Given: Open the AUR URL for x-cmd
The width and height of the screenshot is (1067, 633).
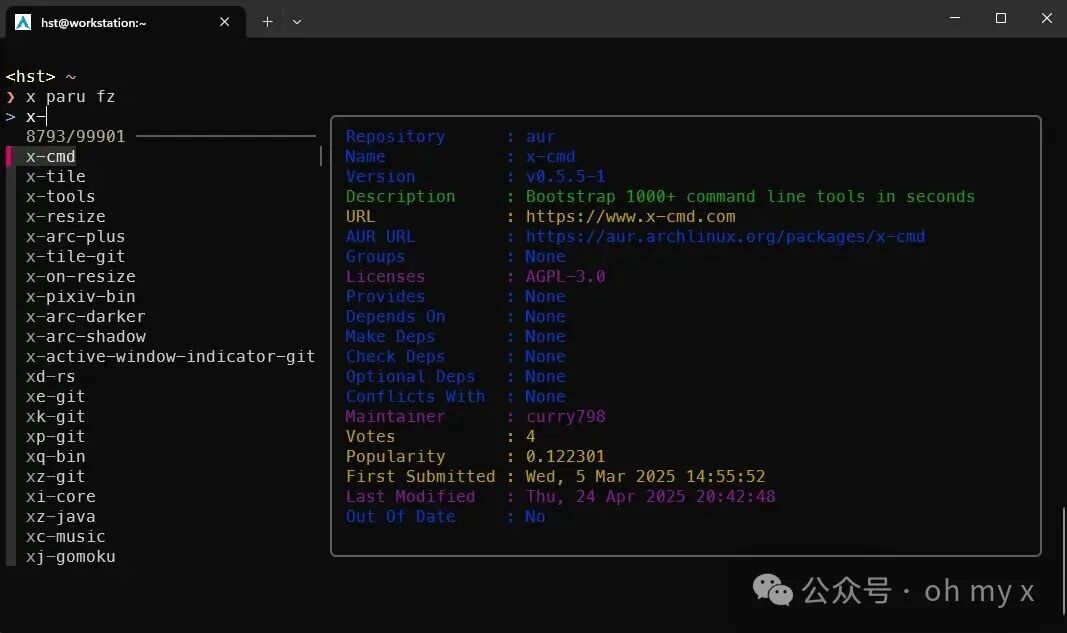Looking at the screenshot, I should click(x=725, y=236).
